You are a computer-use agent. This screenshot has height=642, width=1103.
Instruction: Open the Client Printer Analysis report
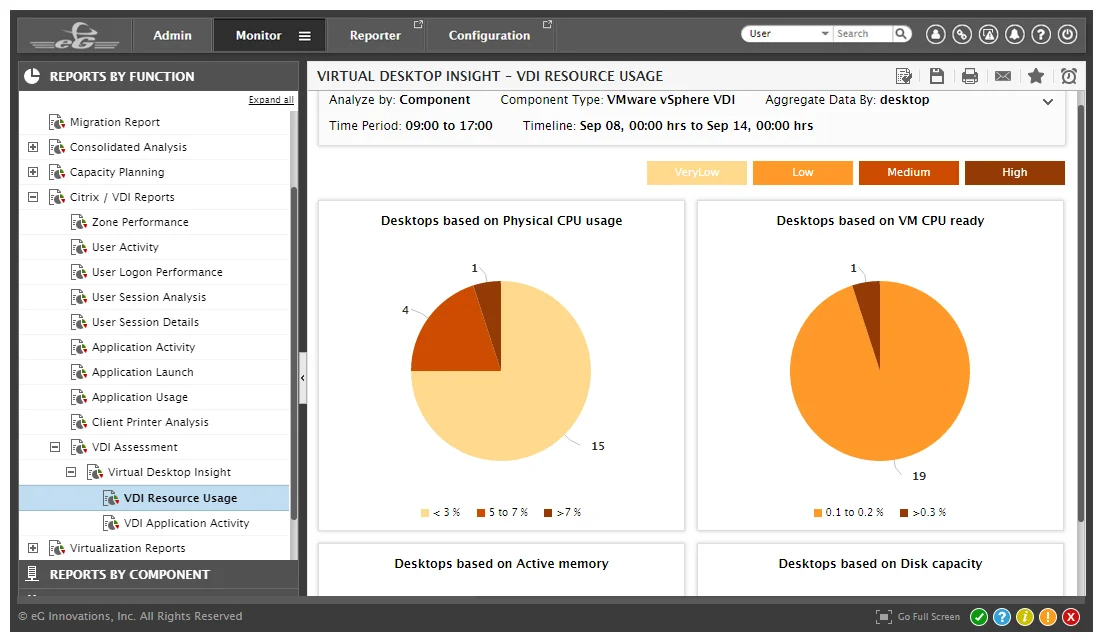tap(150, 421)
